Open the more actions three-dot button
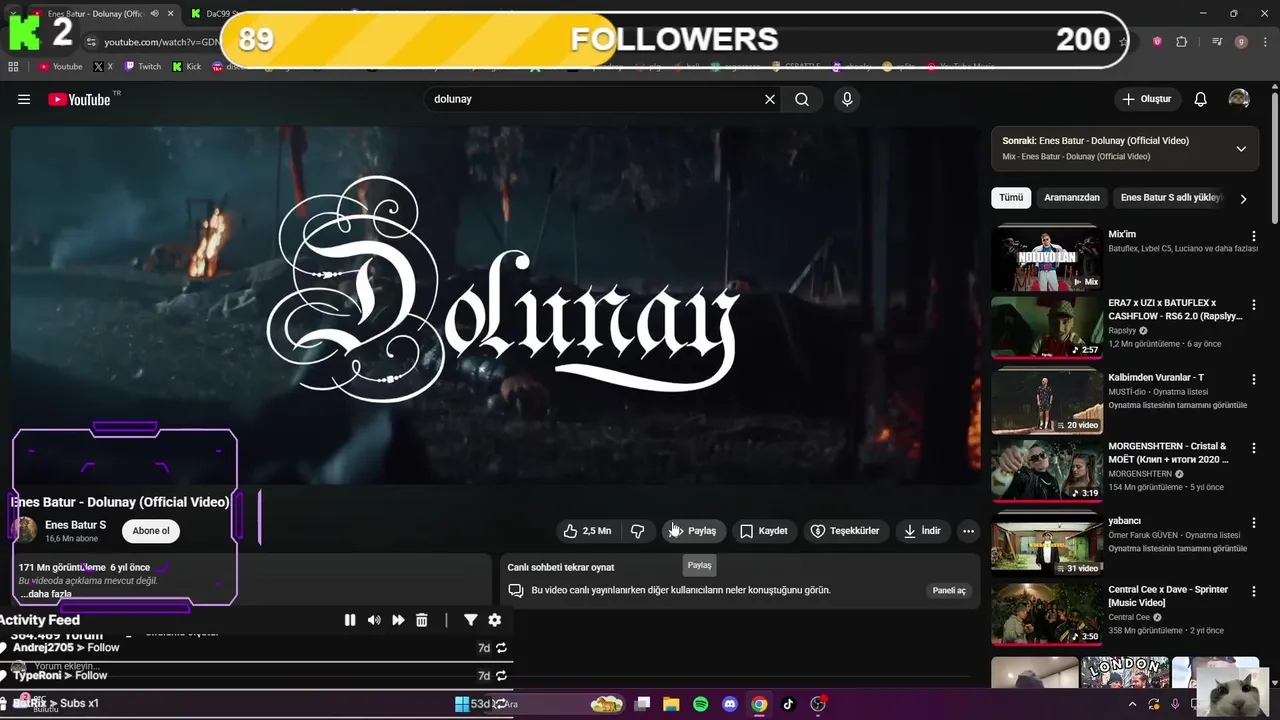The width and height of the screenshot is (1280, 720). click(x=968, y=531)
